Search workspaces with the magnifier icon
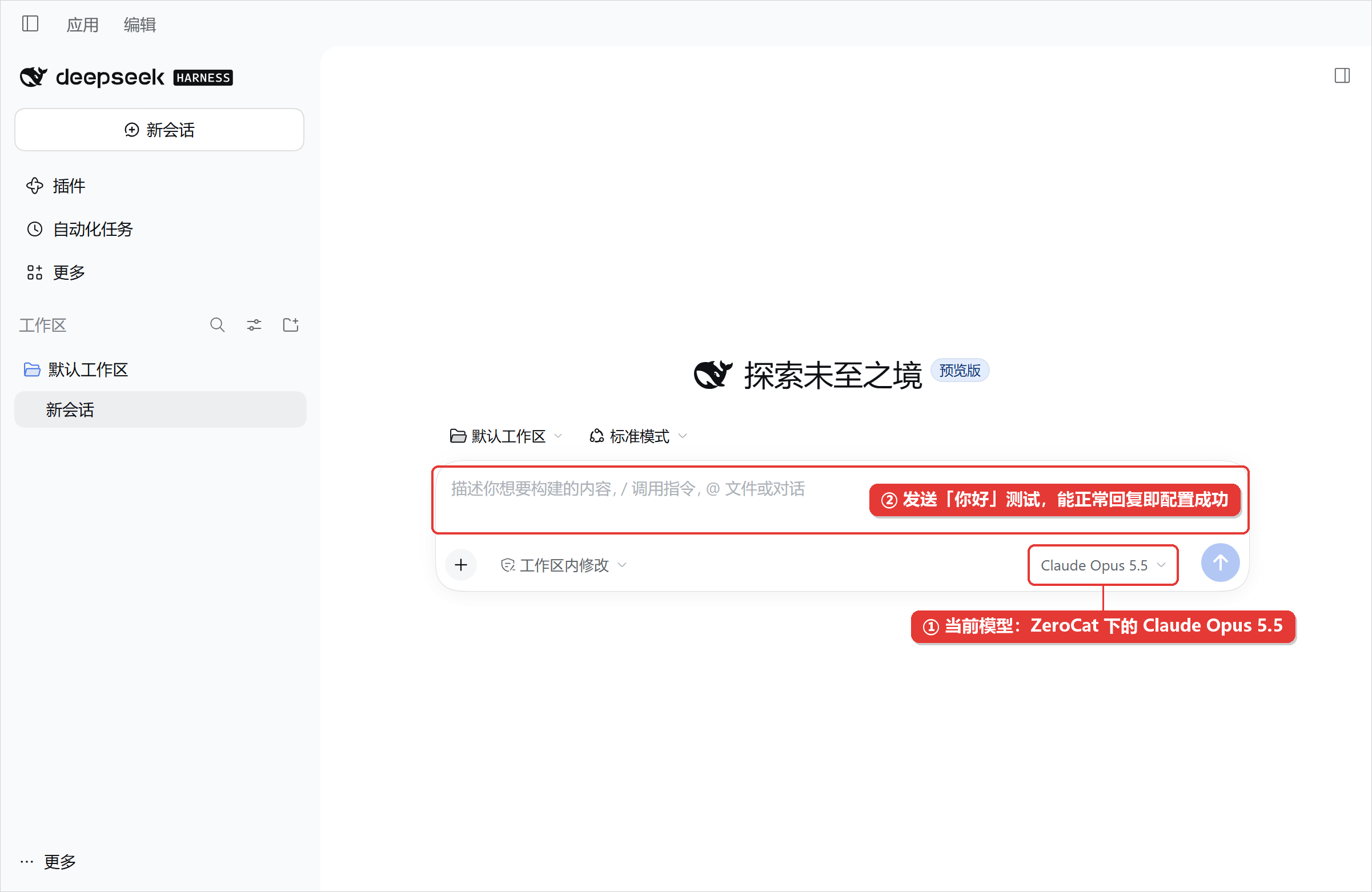Screen dimensions: 1372x892 point(217,325)
